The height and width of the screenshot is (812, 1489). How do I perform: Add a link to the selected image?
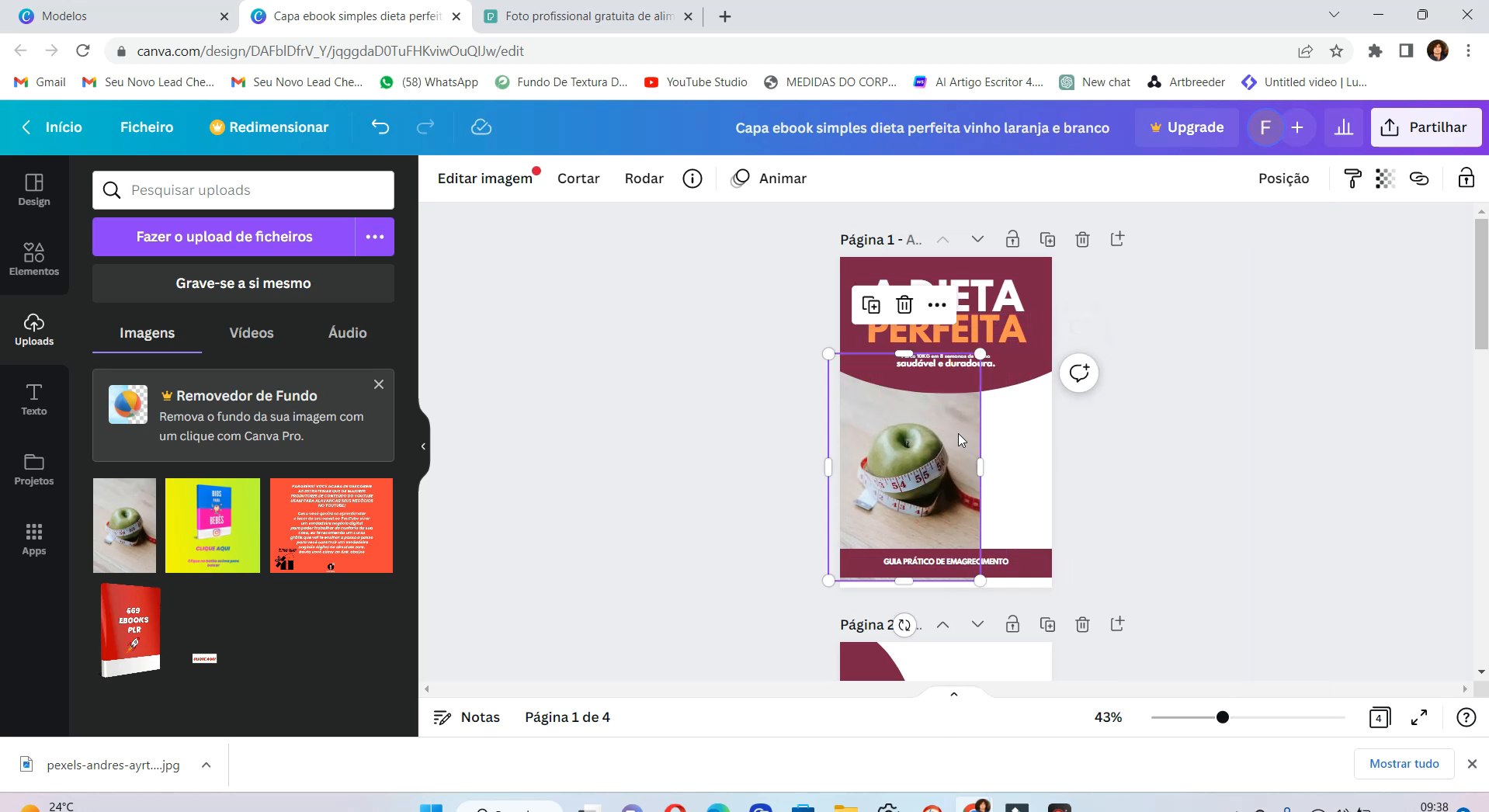1420,179
